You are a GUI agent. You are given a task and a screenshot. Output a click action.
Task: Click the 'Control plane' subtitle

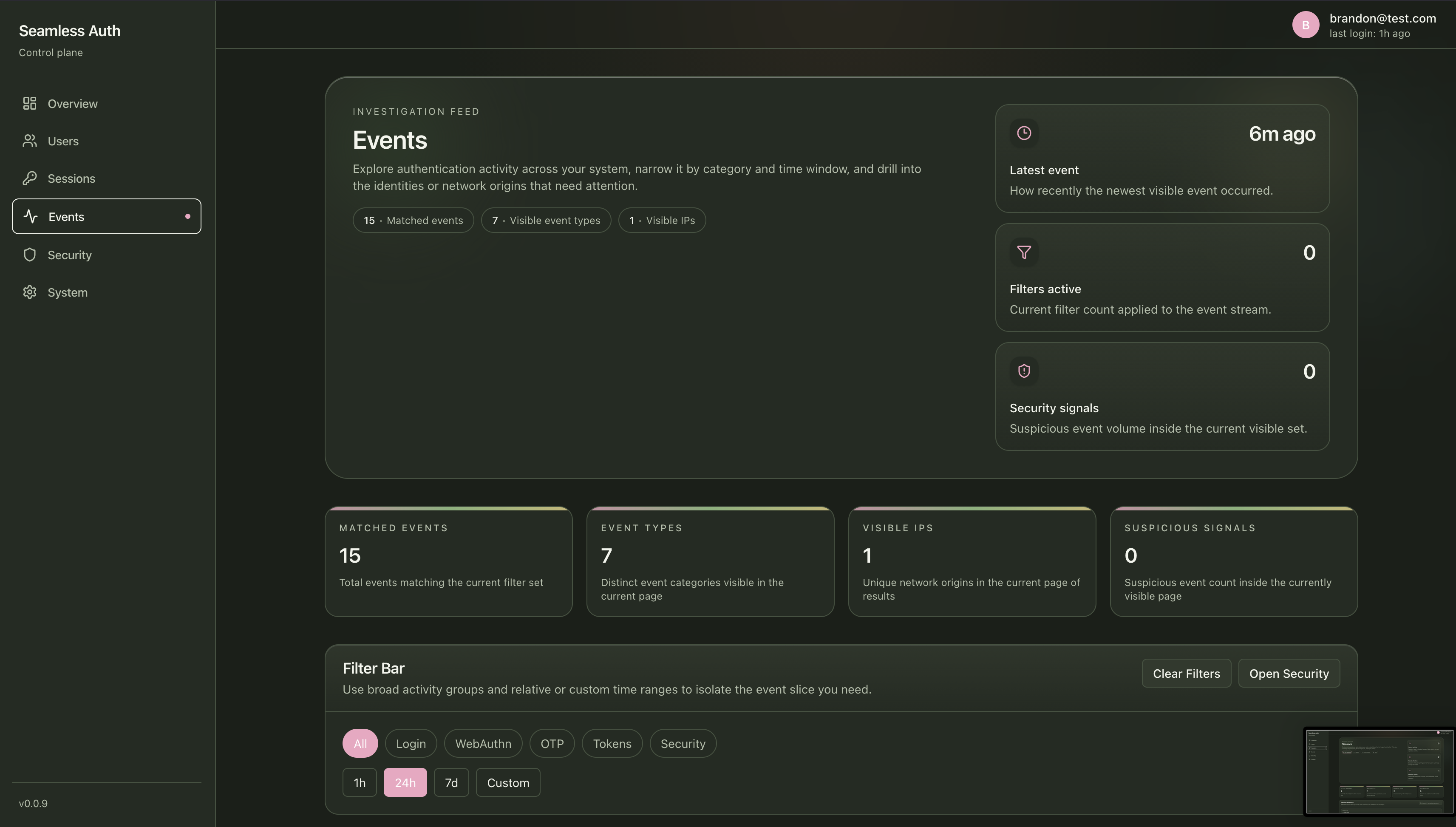pos(51,52)
